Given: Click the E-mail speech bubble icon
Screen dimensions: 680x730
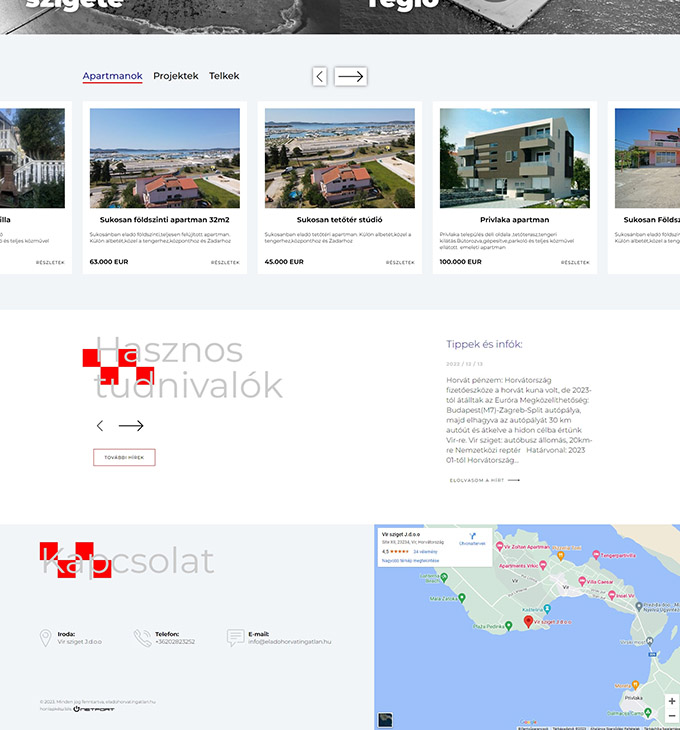Looking at the screenshot, I should click(236, 637).
